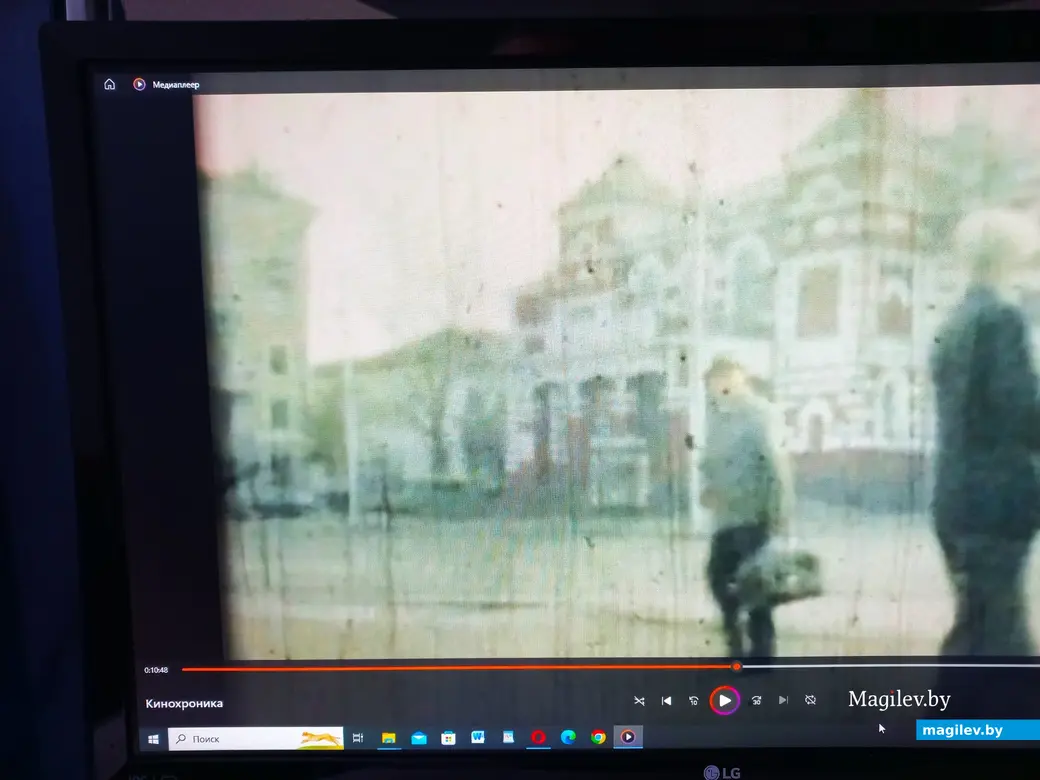Launch Microsoft Word from the taskbar
This screenshot has width=1040, height=780.
[x=478, y=738]
